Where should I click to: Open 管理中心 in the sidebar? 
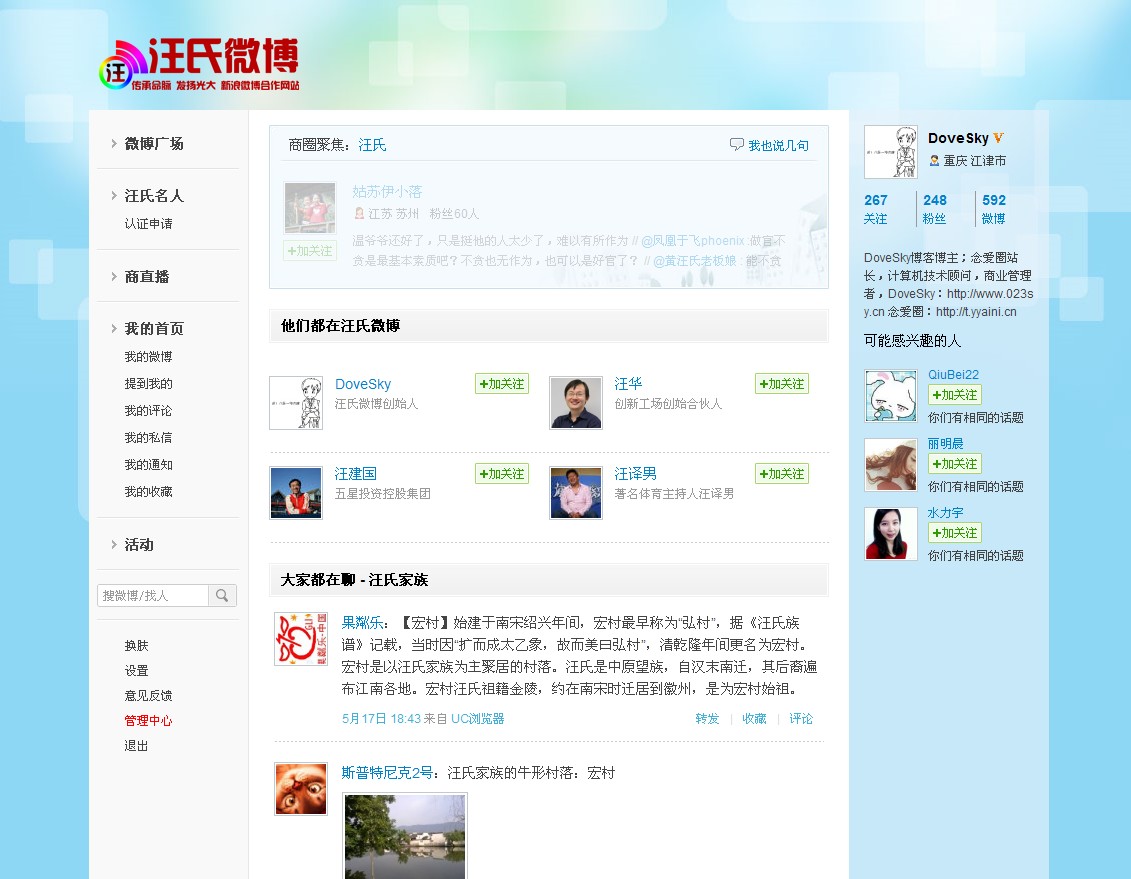point(147,720)
